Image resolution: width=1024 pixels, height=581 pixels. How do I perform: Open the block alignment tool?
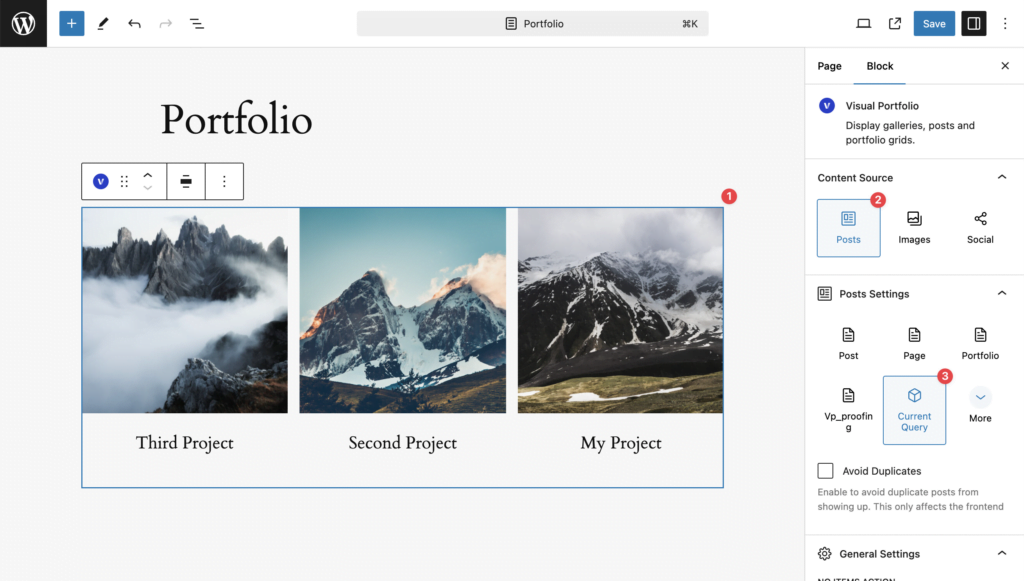[186, 181]
